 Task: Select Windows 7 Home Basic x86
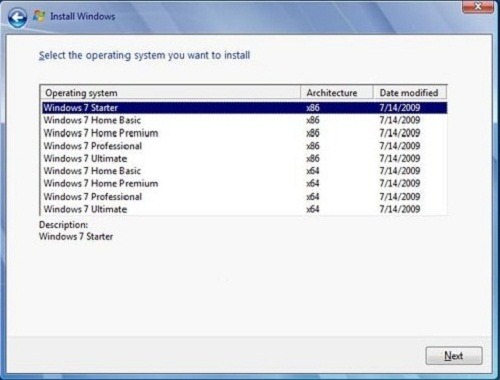click(x=245, y=120)
